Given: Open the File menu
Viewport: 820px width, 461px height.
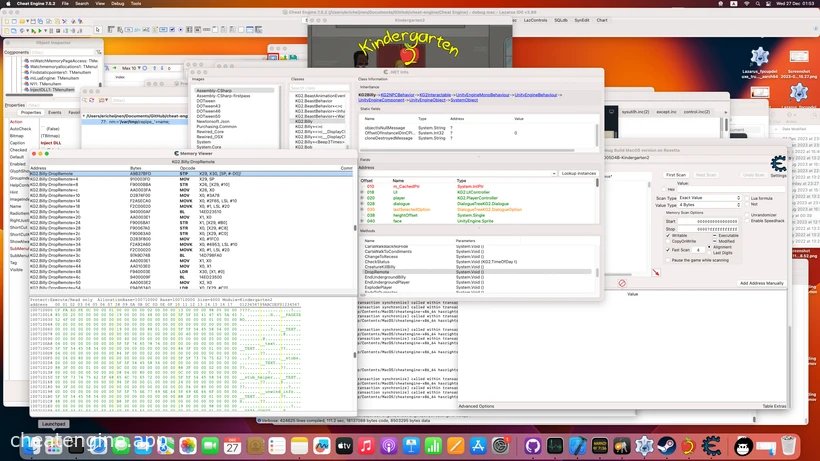Looking at the screenshot, I should pyautogui.click(x=65, y=4).
